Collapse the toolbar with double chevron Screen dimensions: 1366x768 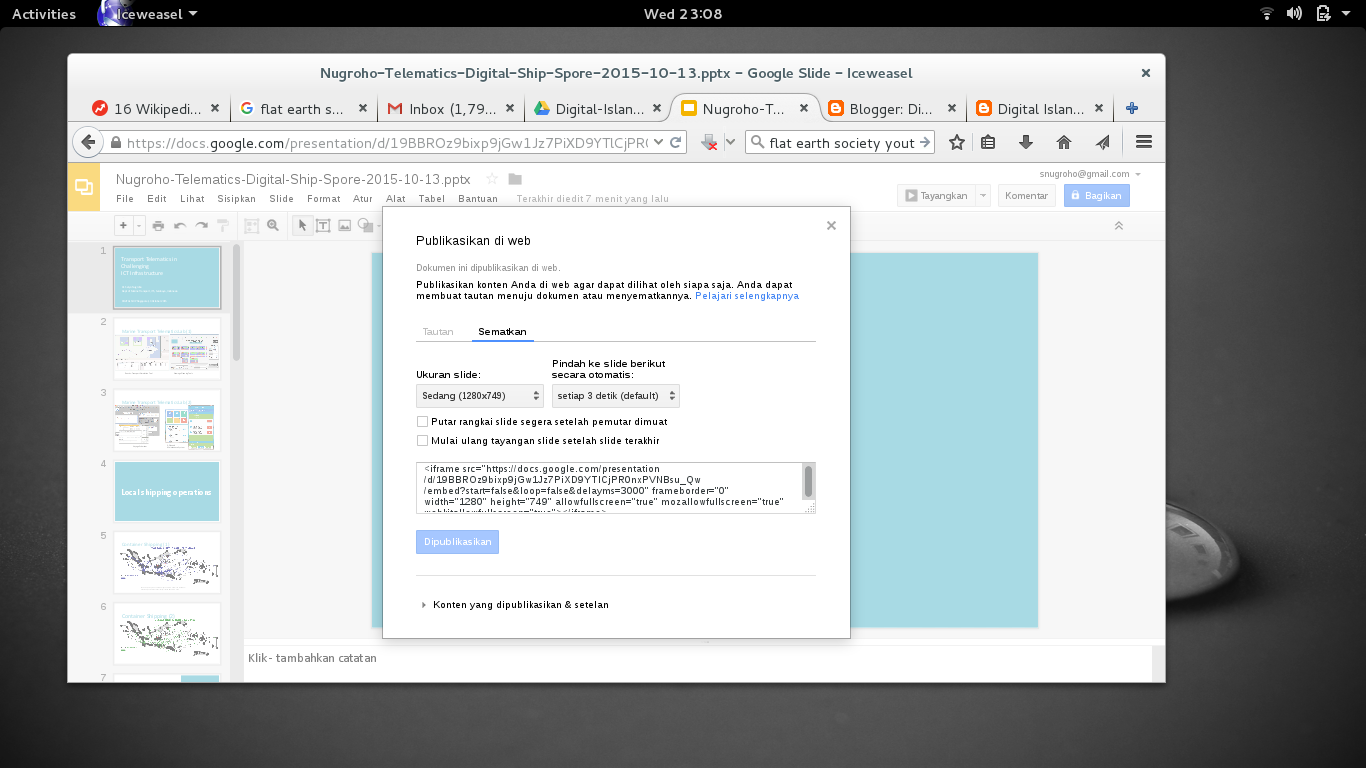point(1119,226)
